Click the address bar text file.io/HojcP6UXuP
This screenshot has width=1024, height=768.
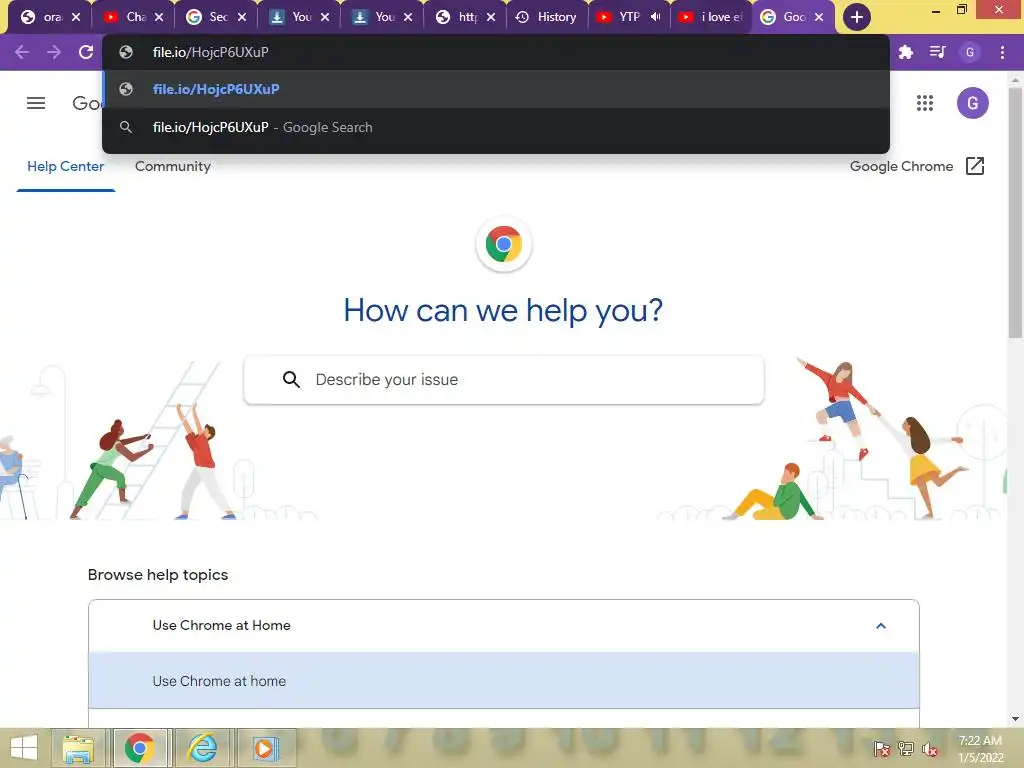pyautogui.click(x=210, y=52)
